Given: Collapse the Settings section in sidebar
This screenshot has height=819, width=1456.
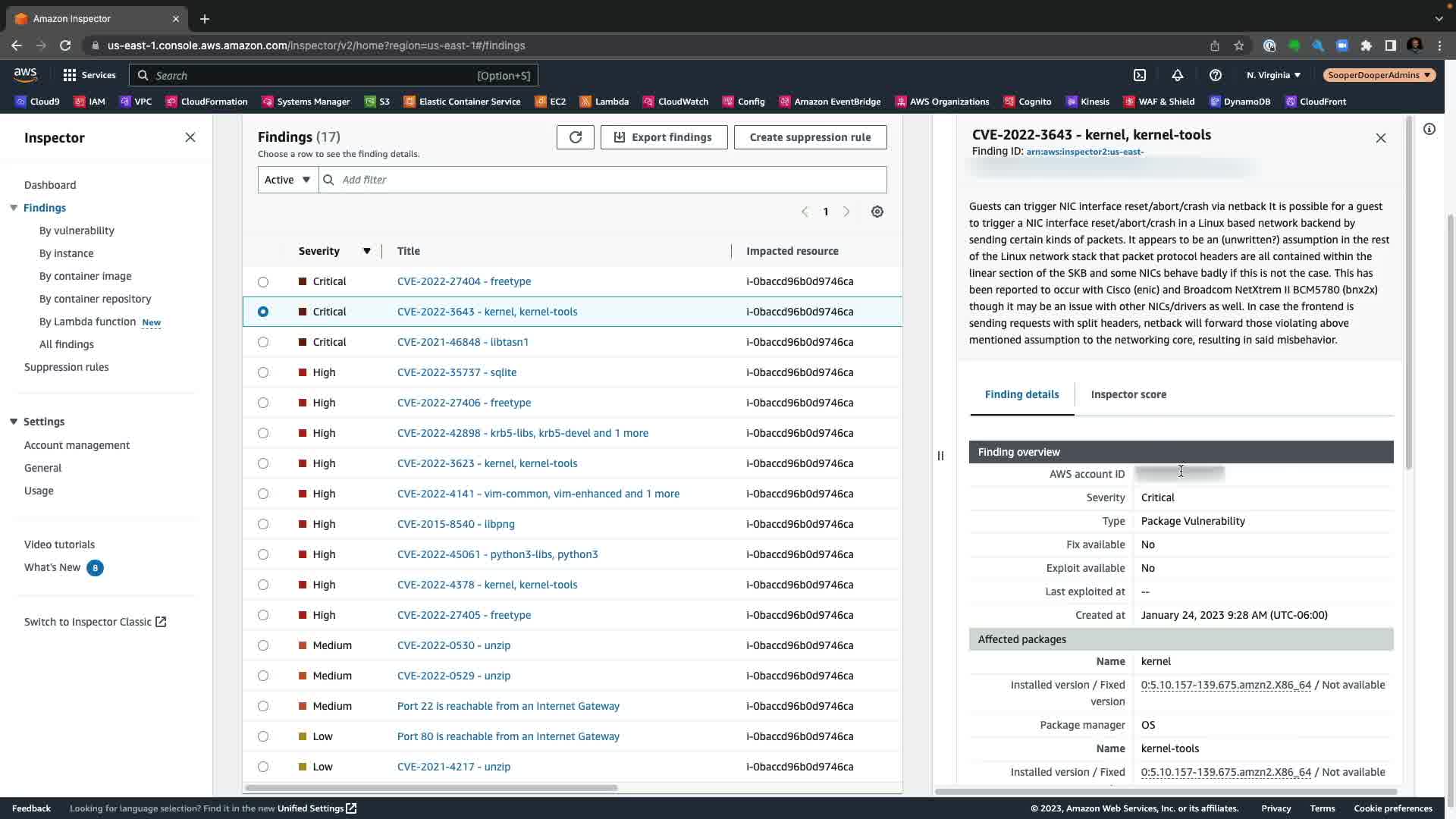Looking at the screenshot, I should tap(14, 422).
